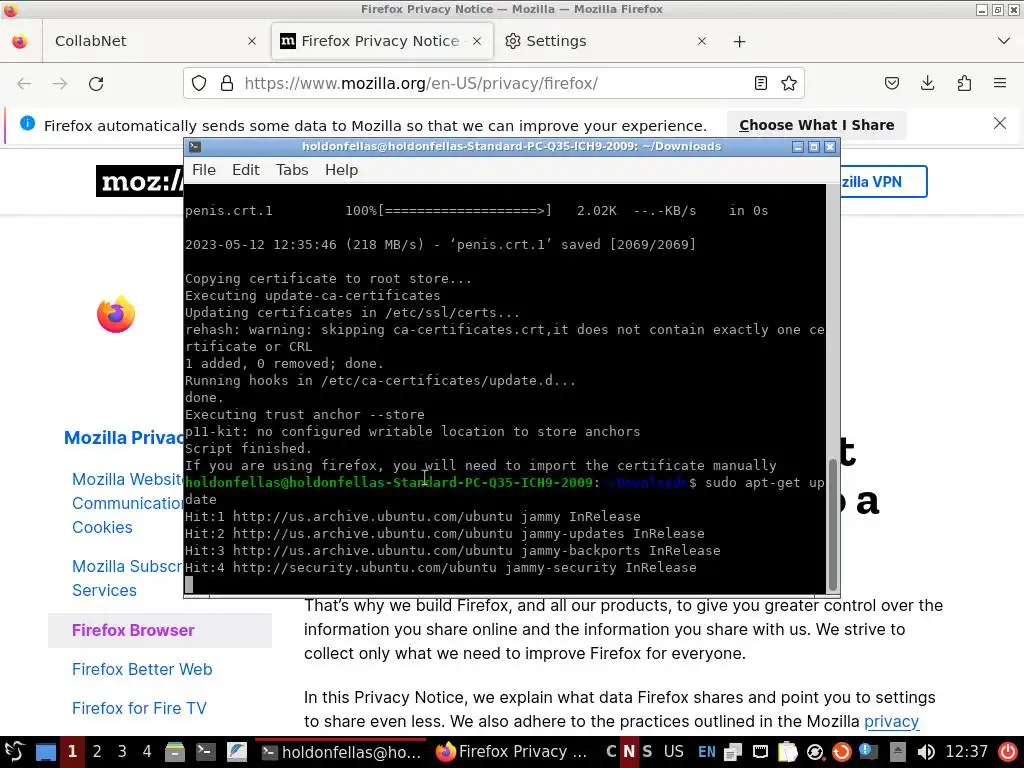
Task: Close the Settings tab
Action: [702, 41]
